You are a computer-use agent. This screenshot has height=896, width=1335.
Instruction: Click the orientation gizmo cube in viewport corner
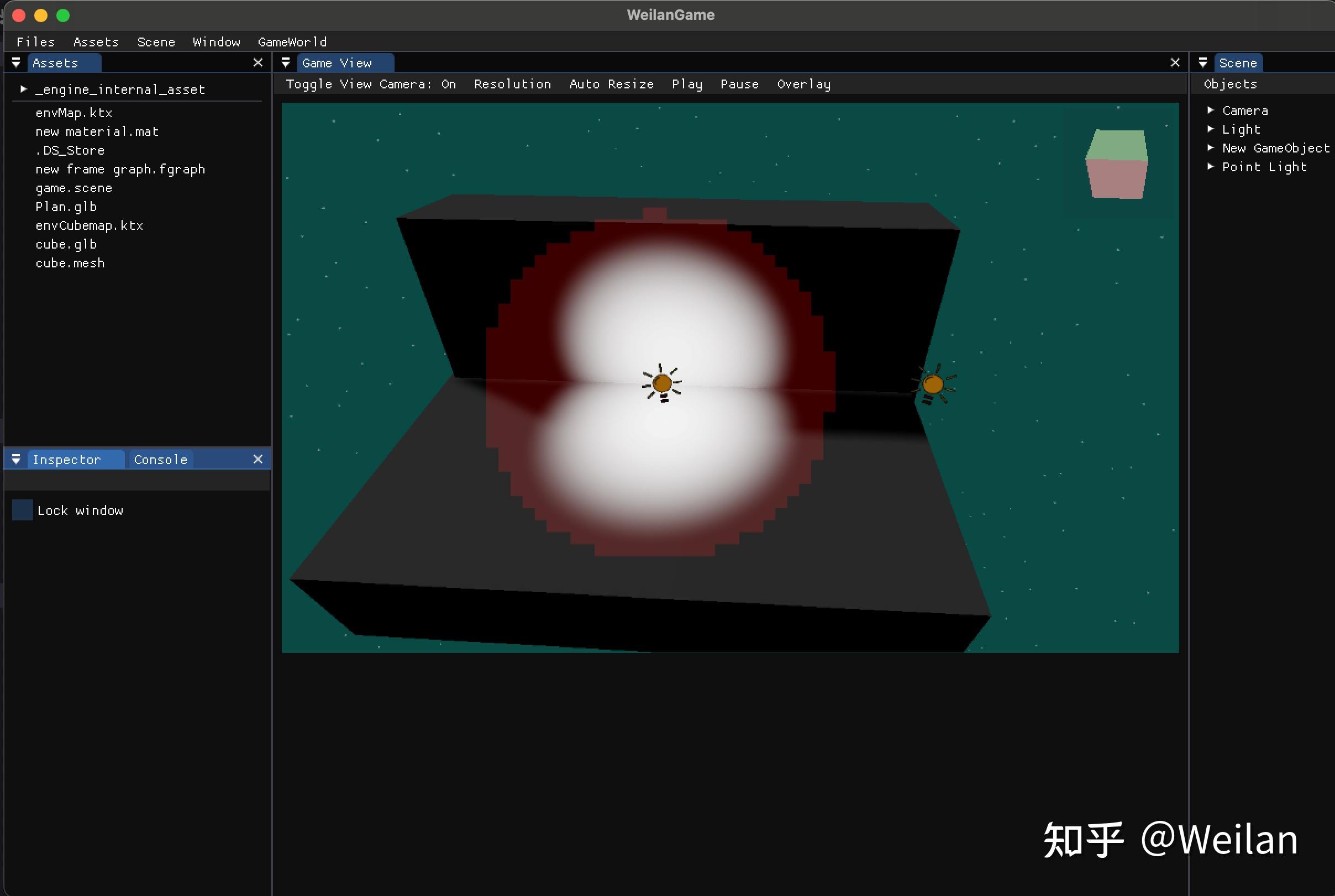click(x=1116, y=164)
